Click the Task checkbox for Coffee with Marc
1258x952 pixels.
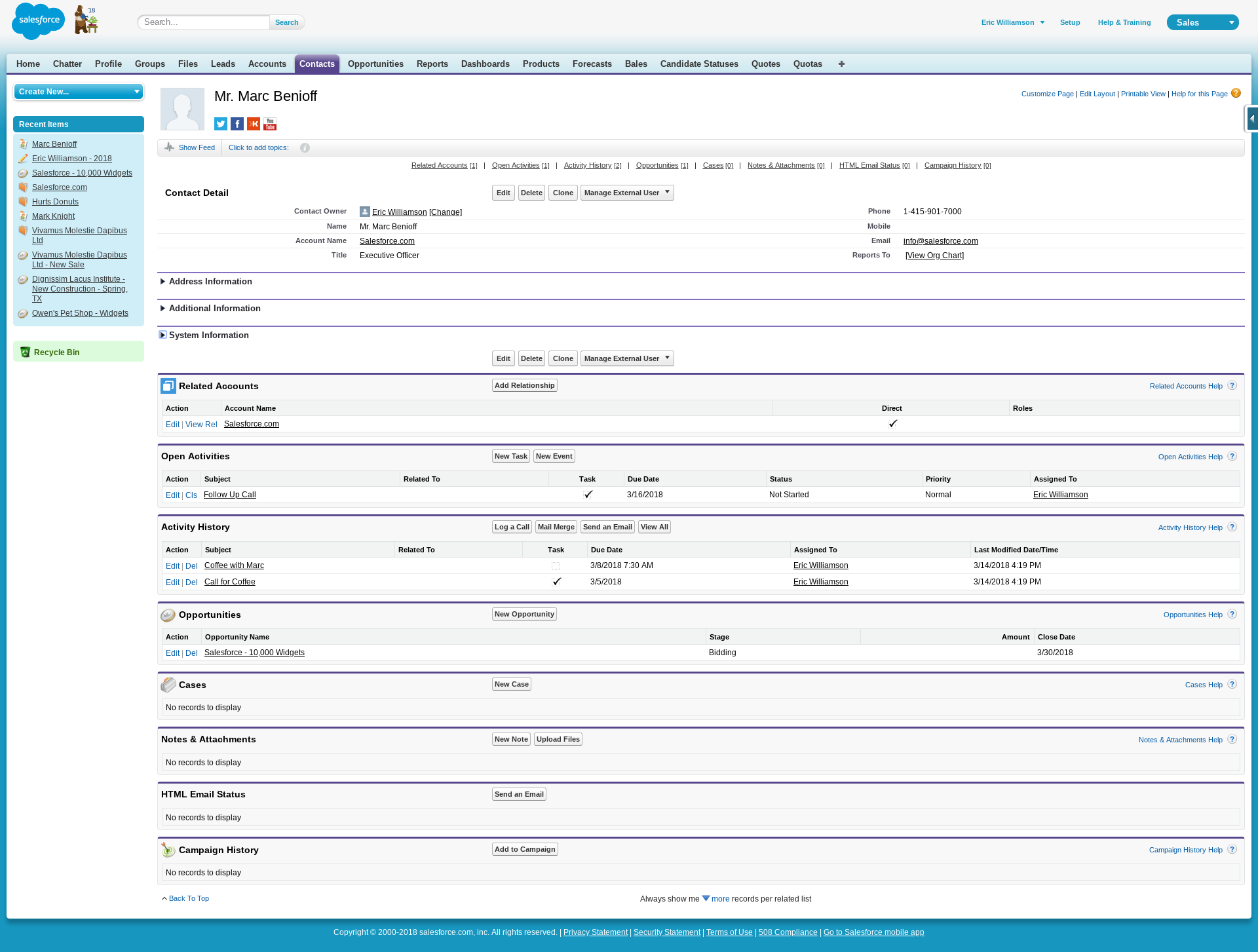(556, 565)
